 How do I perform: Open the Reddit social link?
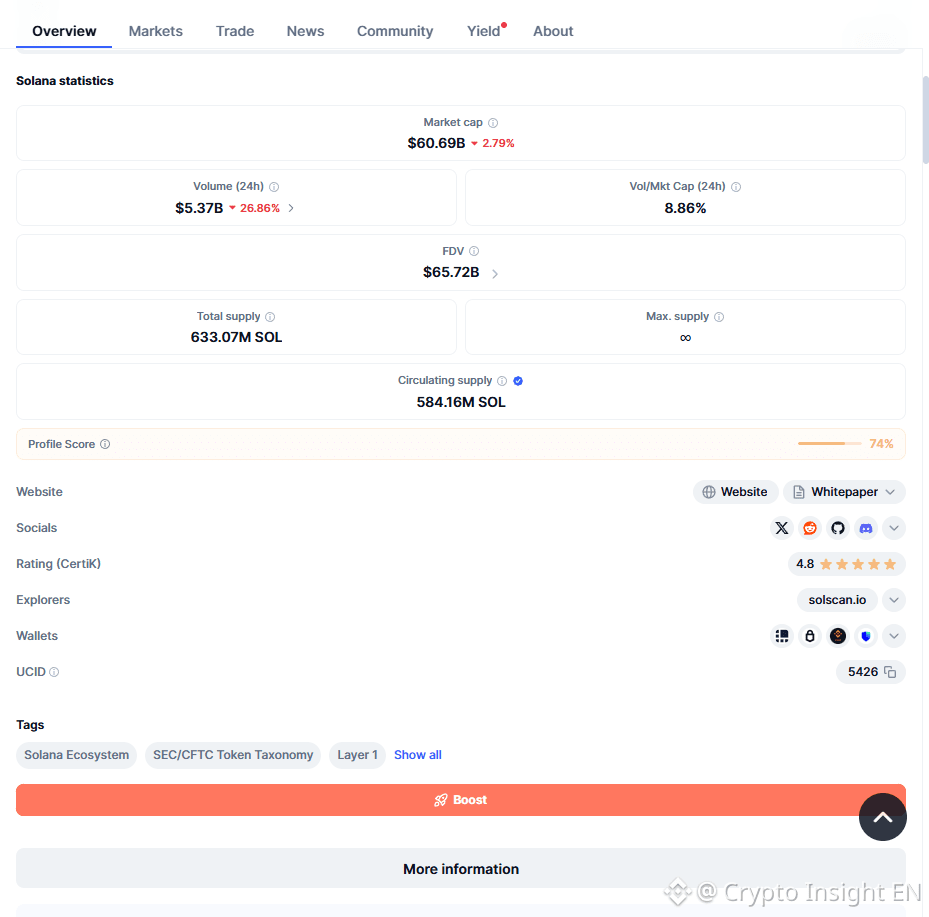tap(809, 528)
